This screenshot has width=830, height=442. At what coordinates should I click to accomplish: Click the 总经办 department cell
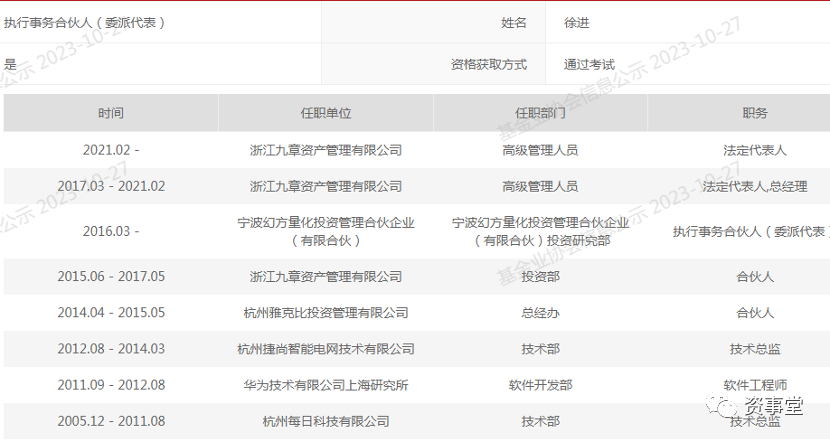(x=540, y=312)
